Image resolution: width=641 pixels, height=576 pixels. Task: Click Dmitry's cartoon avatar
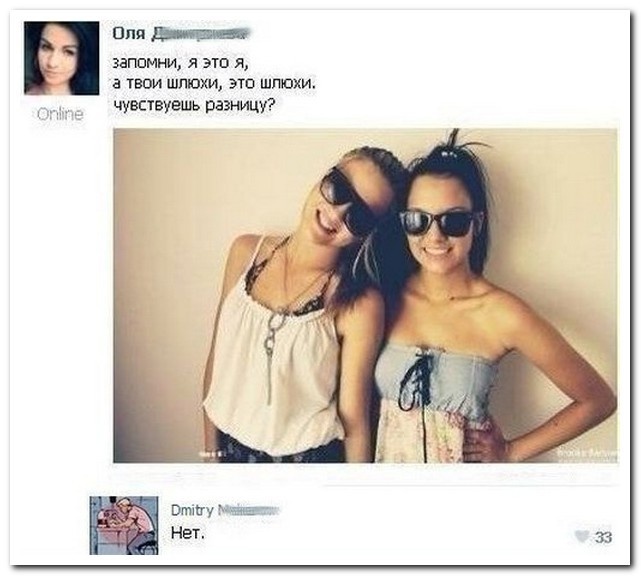(x=124, y=525)
